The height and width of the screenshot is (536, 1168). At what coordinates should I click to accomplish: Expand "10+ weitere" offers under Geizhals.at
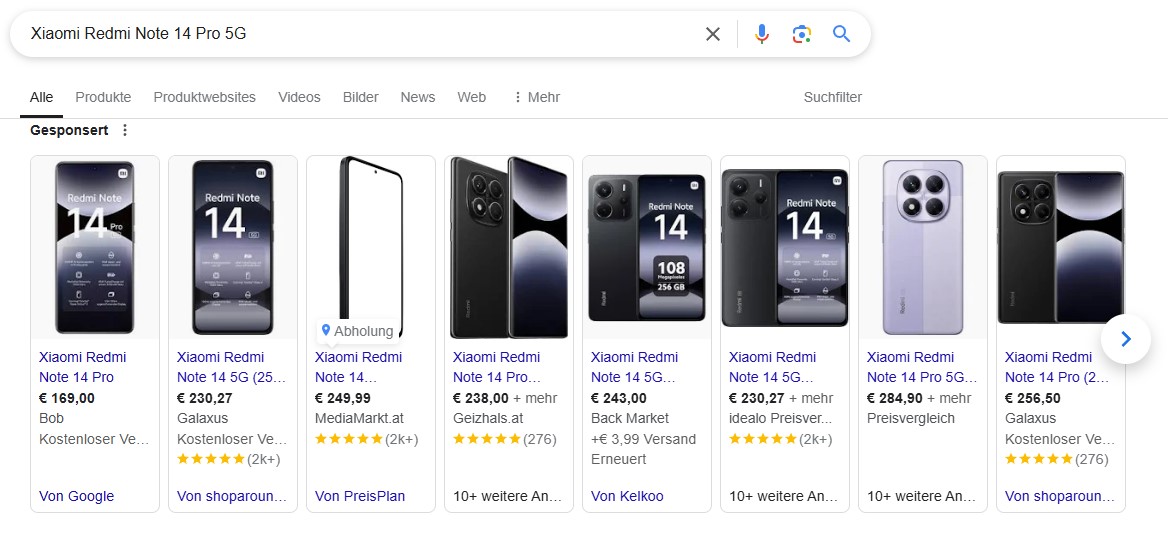click(507, 496)
